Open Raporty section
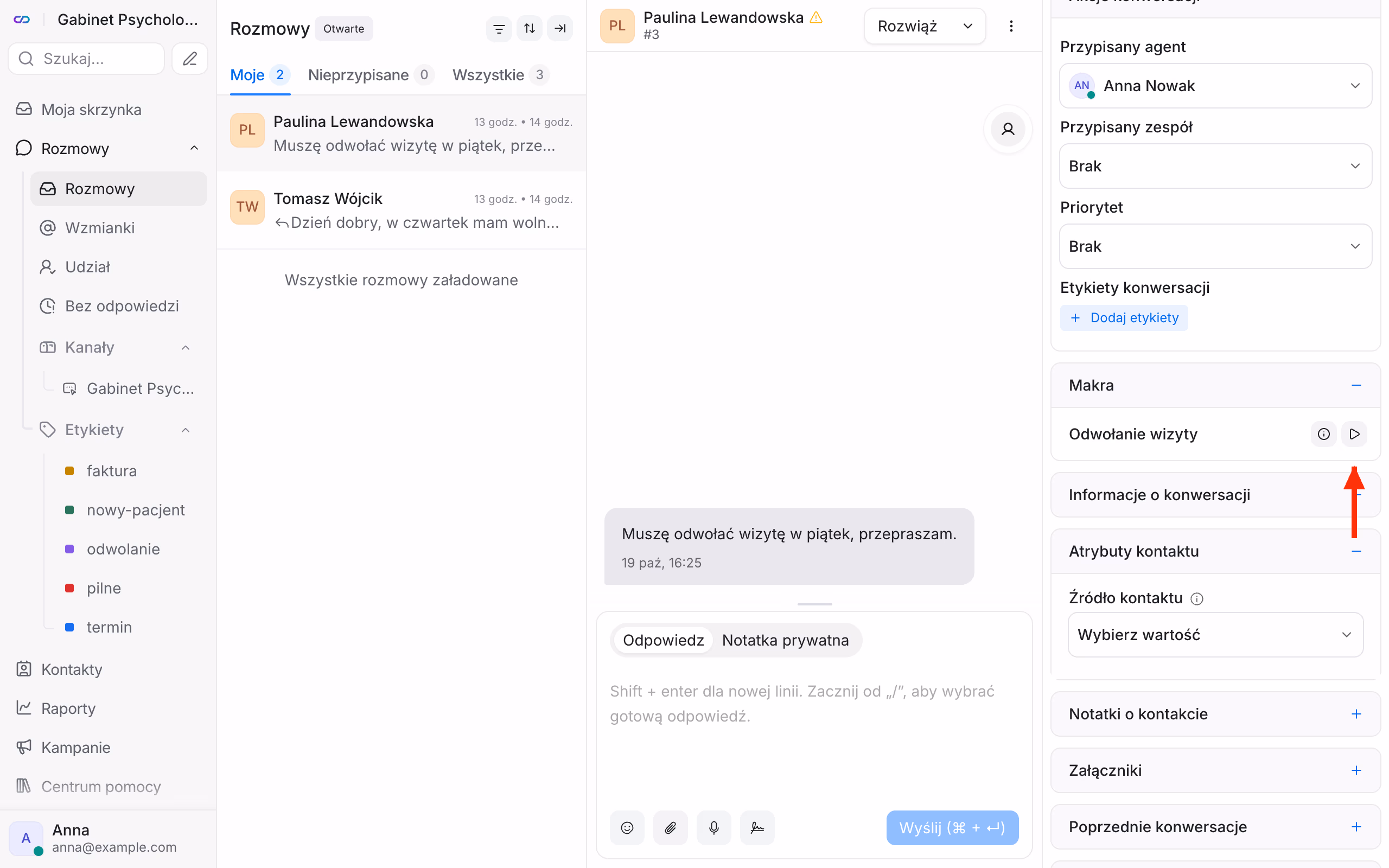Screen dimensions: 1389x868 pos(109,708)
